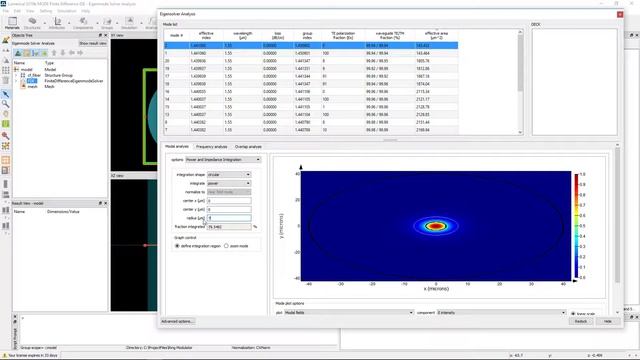Click the license expiry warning in status bar

[29, 356]
